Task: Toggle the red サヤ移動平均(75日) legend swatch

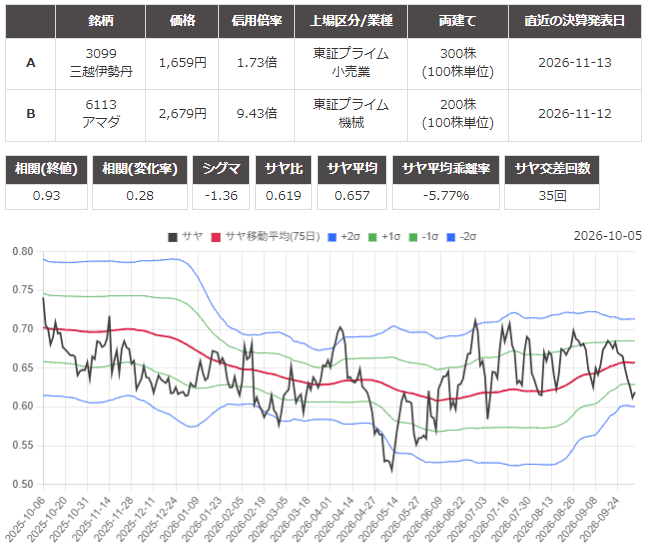Action: tap(216, 237)
